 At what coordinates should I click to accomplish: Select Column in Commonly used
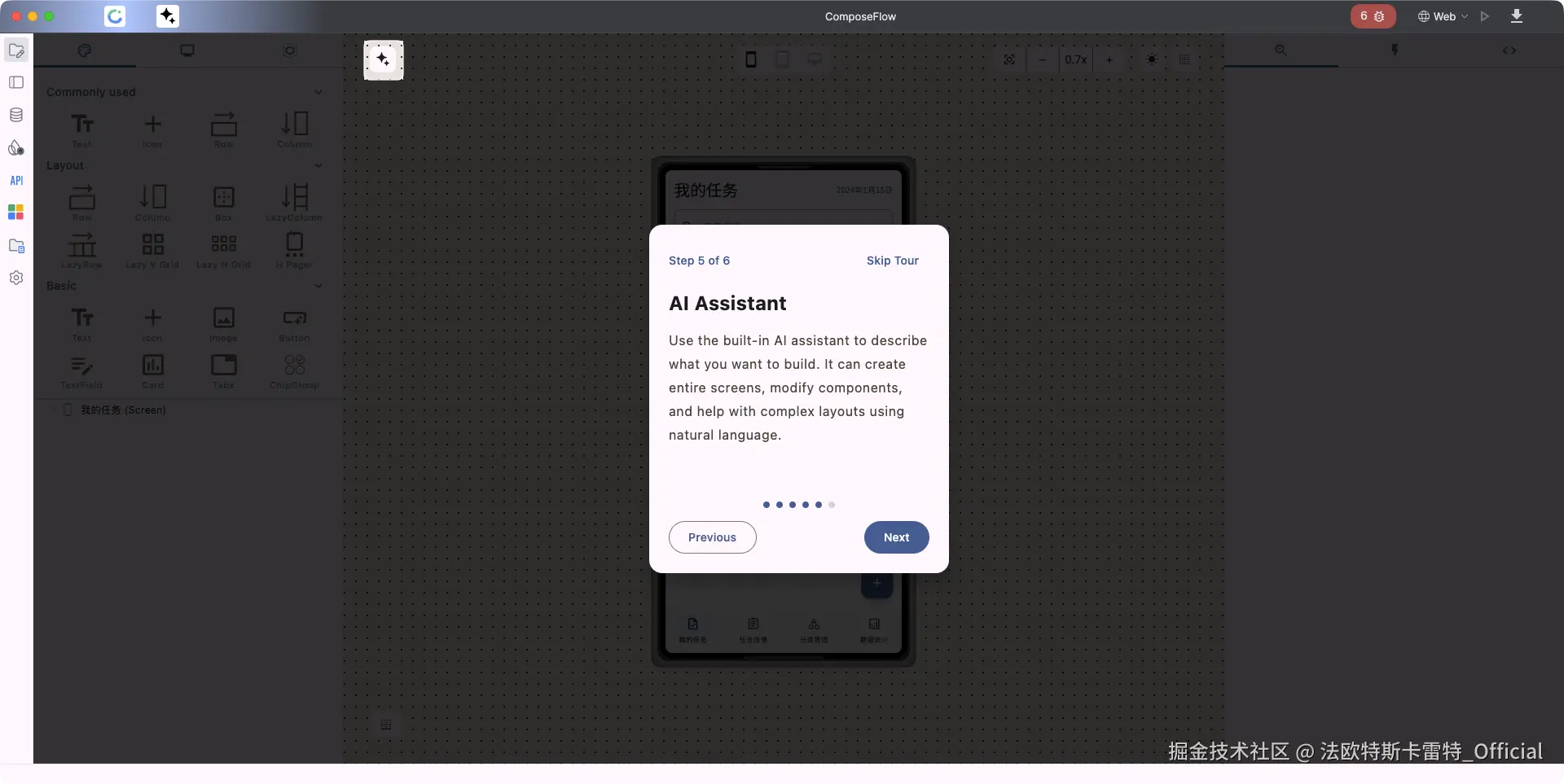click(294, 129)
